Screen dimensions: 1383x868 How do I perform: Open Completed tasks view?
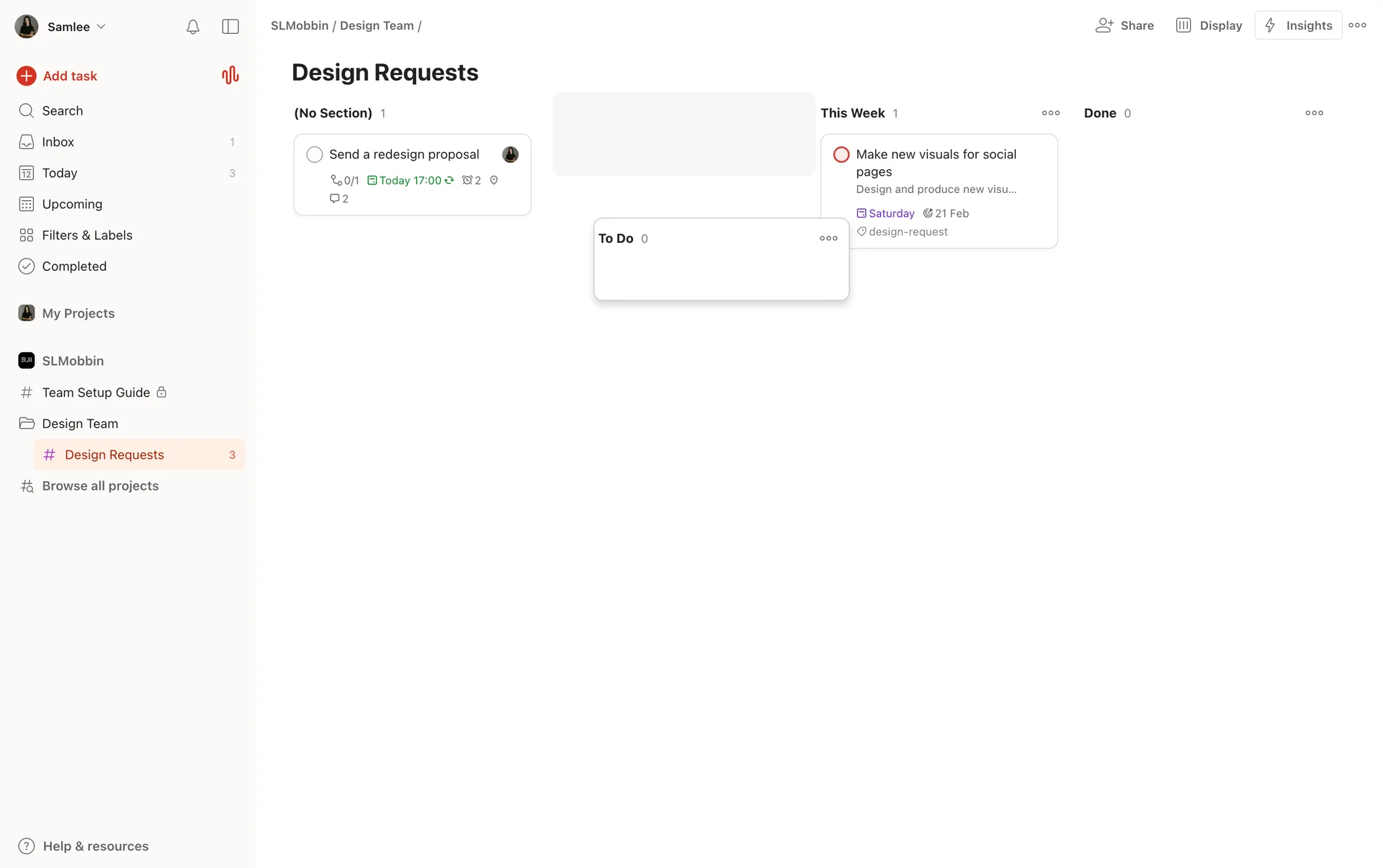(x=73, y=267)
